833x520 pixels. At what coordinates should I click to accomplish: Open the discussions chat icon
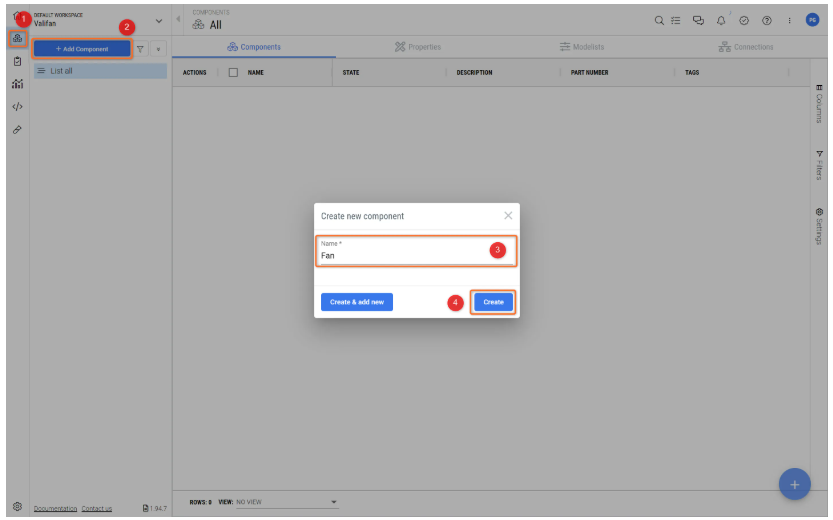coord(698,20)
